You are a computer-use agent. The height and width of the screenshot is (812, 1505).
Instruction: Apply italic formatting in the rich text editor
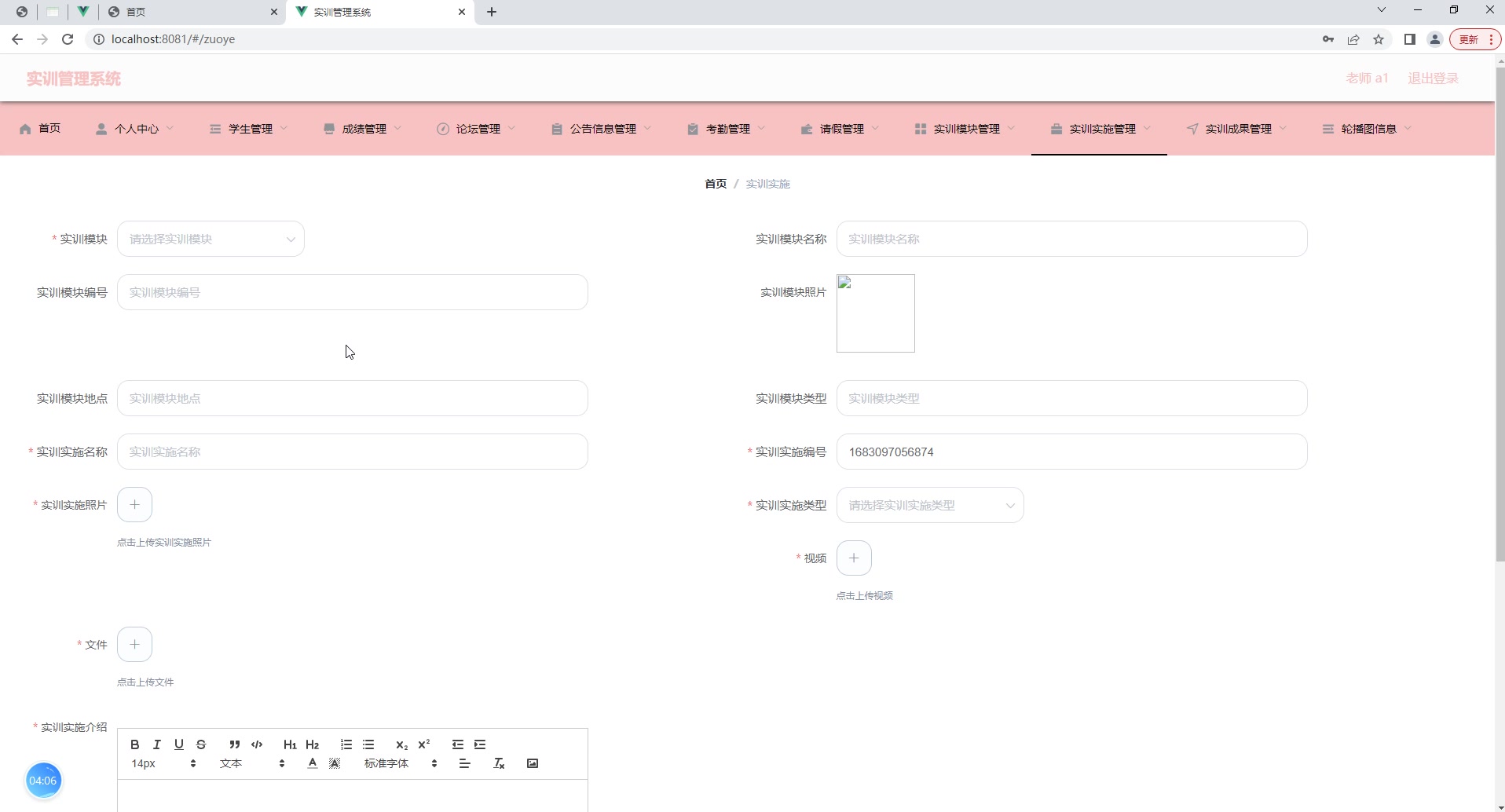156,744
